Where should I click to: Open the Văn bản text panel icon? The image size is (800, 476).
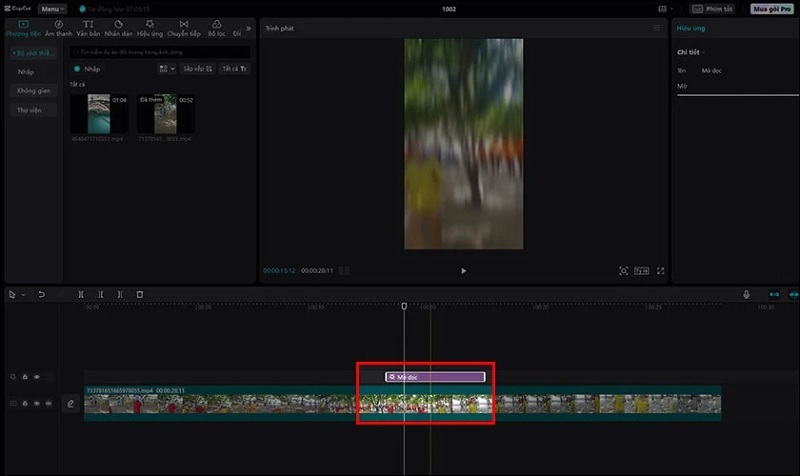pyautogui.click(x=89, y=27)
